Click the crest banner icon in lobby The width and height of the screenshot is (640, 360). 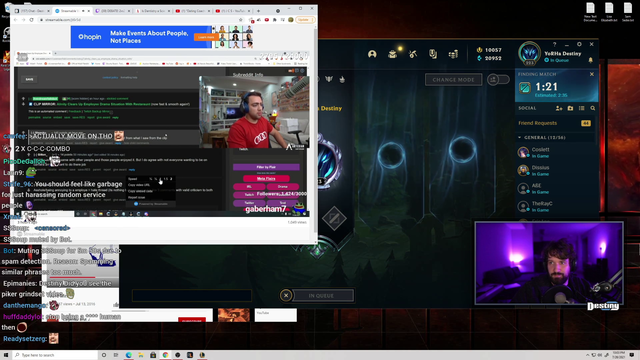(x=329, y=79)
